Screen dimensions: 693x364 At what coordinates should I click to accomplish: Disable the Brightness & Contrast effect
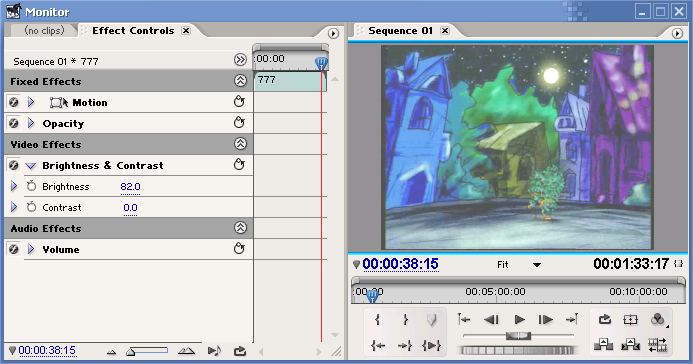point(14,165)
